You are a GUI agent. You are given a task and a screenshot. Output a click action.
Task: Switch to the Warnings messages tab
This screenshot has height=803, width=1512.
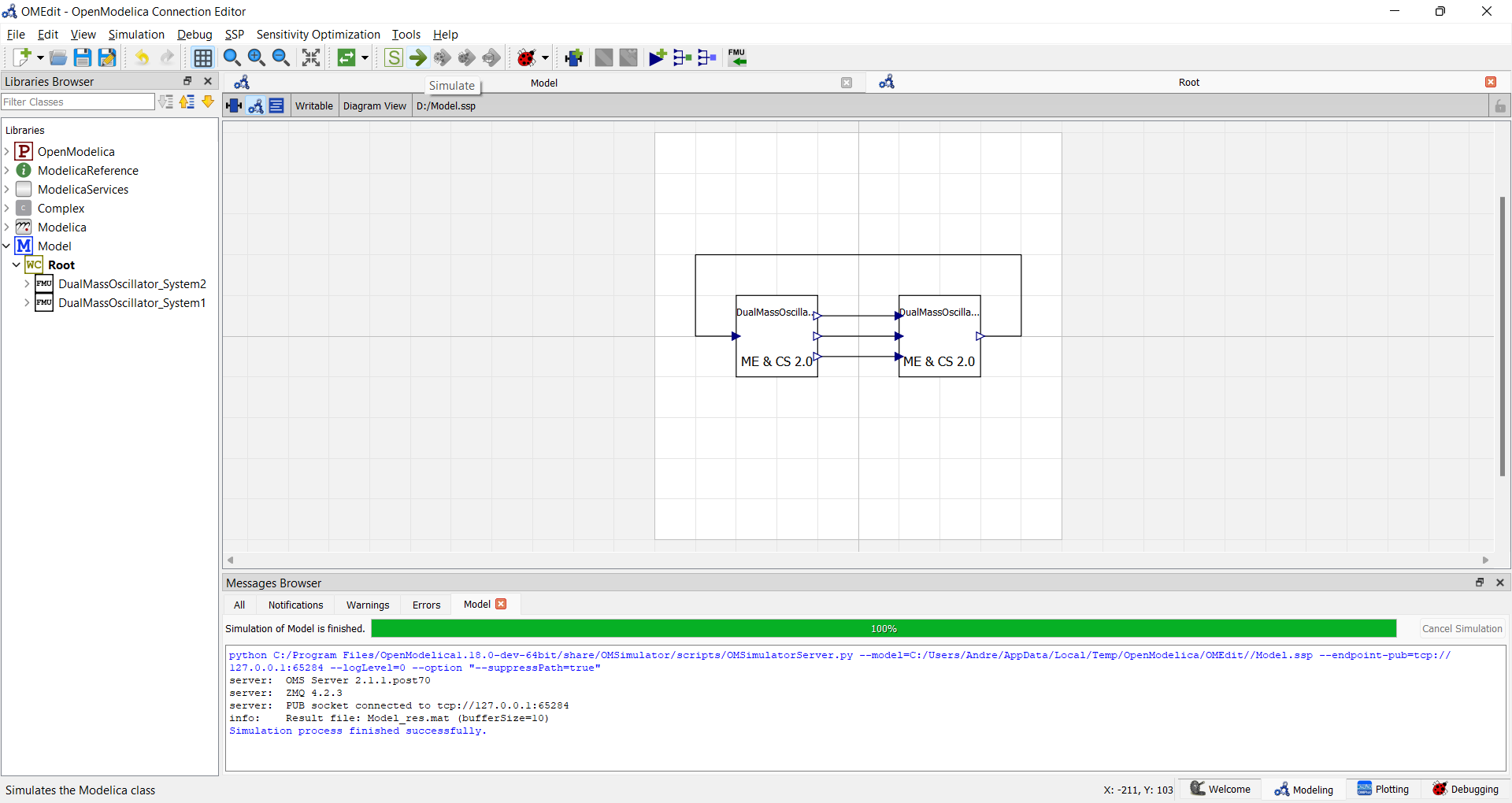(368, 605)
